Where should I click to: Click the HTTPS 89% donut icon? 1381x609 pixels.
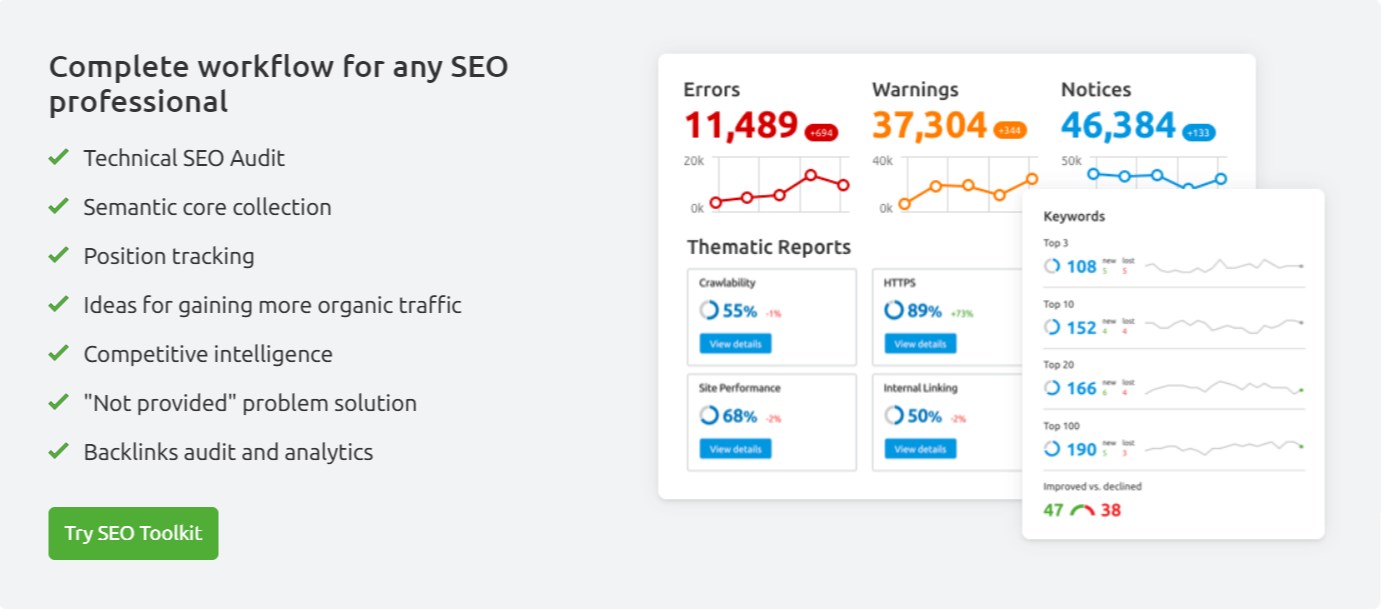[x=894, y=311]
